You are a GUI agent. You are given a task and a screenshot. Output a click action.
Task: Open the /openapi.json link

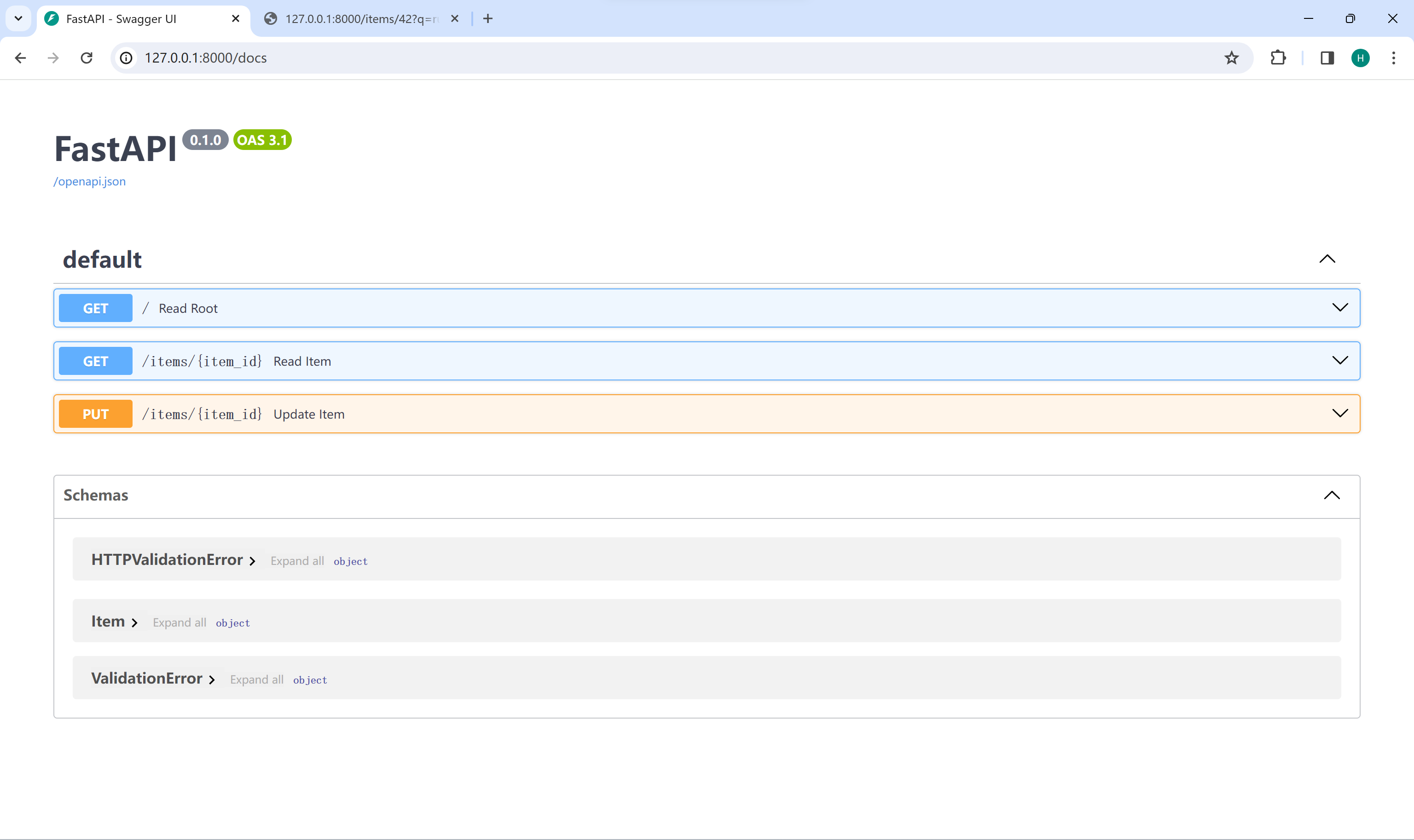[89, 181]
